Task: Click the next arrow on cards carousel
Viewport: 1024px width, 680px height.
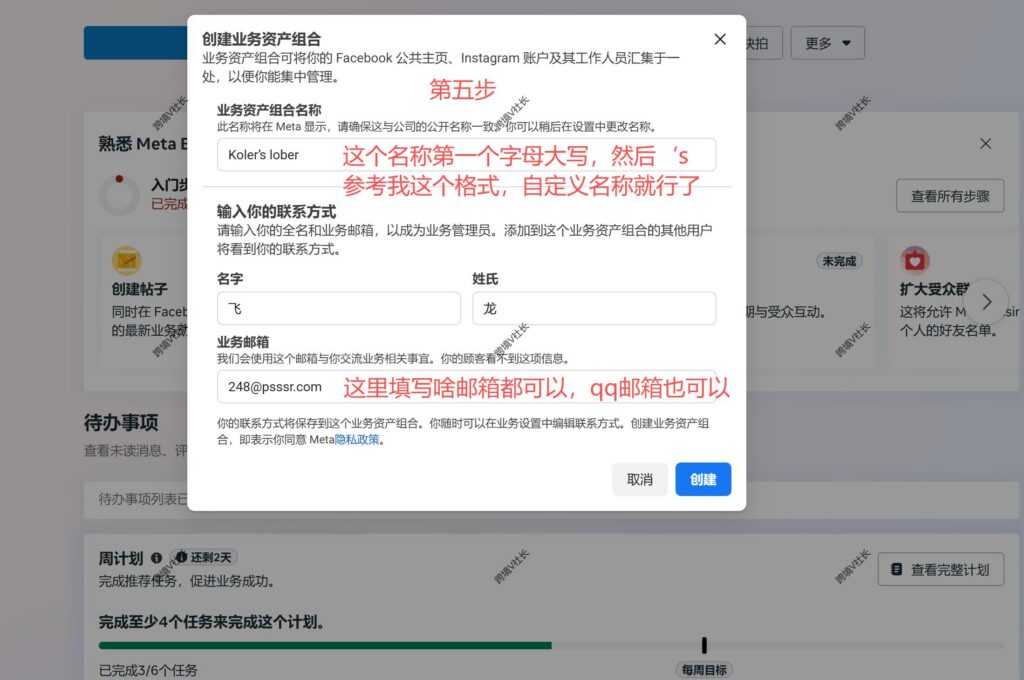Action: (987, 302)
